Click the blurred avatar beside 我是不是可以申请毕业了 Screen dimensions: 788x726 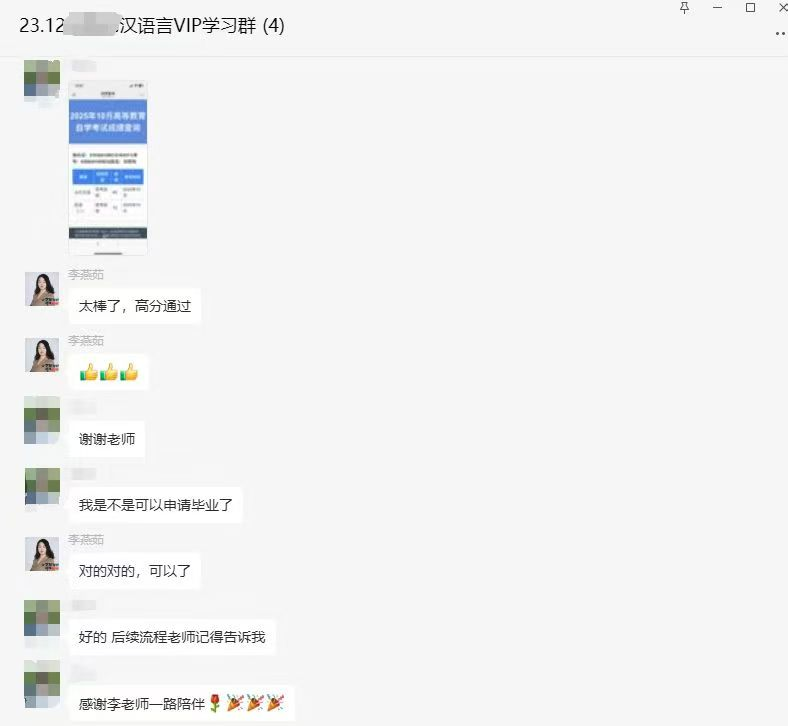click(42, 486)
